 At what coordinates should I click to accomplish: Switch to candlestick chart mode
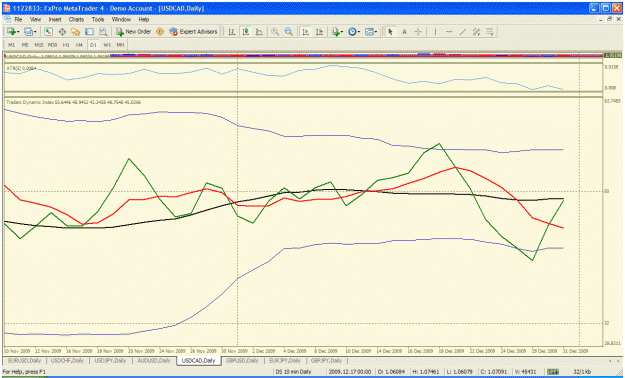pos(246,32)
